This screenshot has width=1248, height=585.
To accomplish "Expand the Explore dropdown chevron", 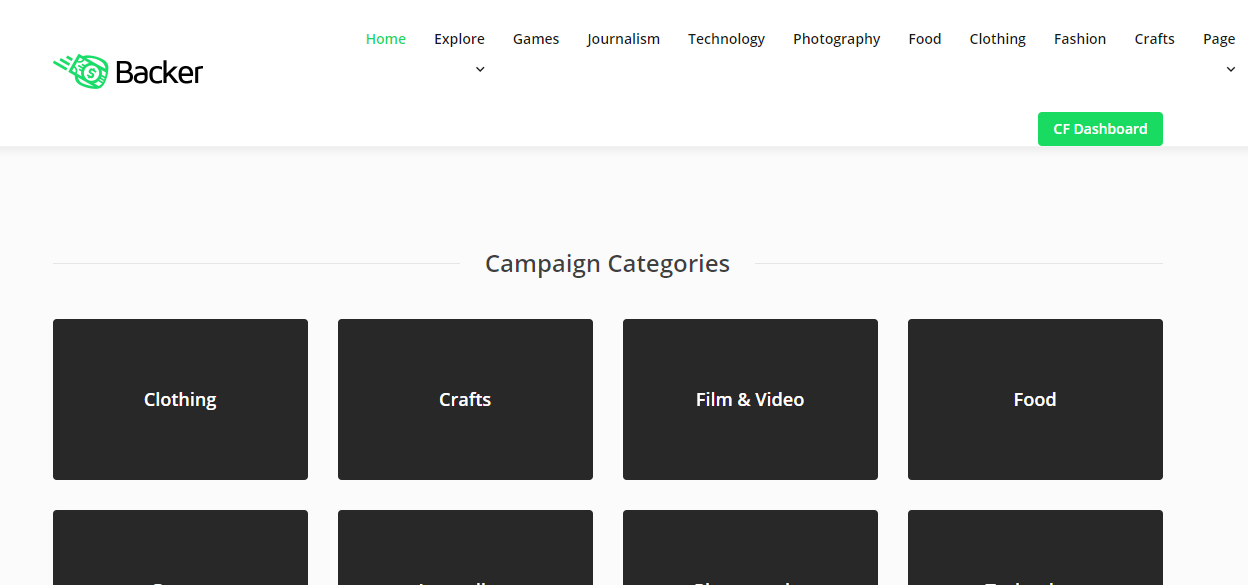I will coord(480,69).
